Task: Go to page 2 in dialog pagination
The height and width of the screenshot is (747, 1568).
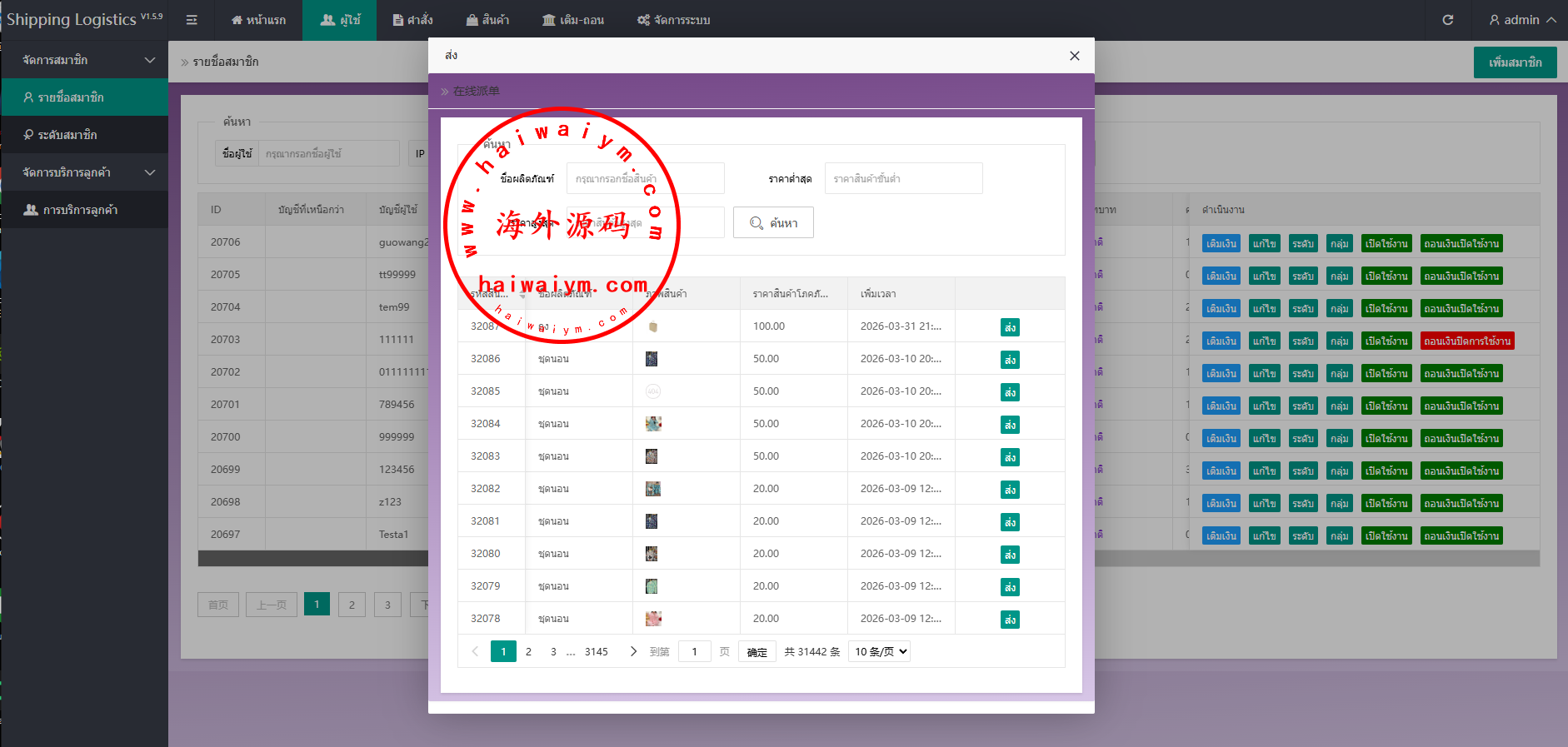Action: coord(528,651)
